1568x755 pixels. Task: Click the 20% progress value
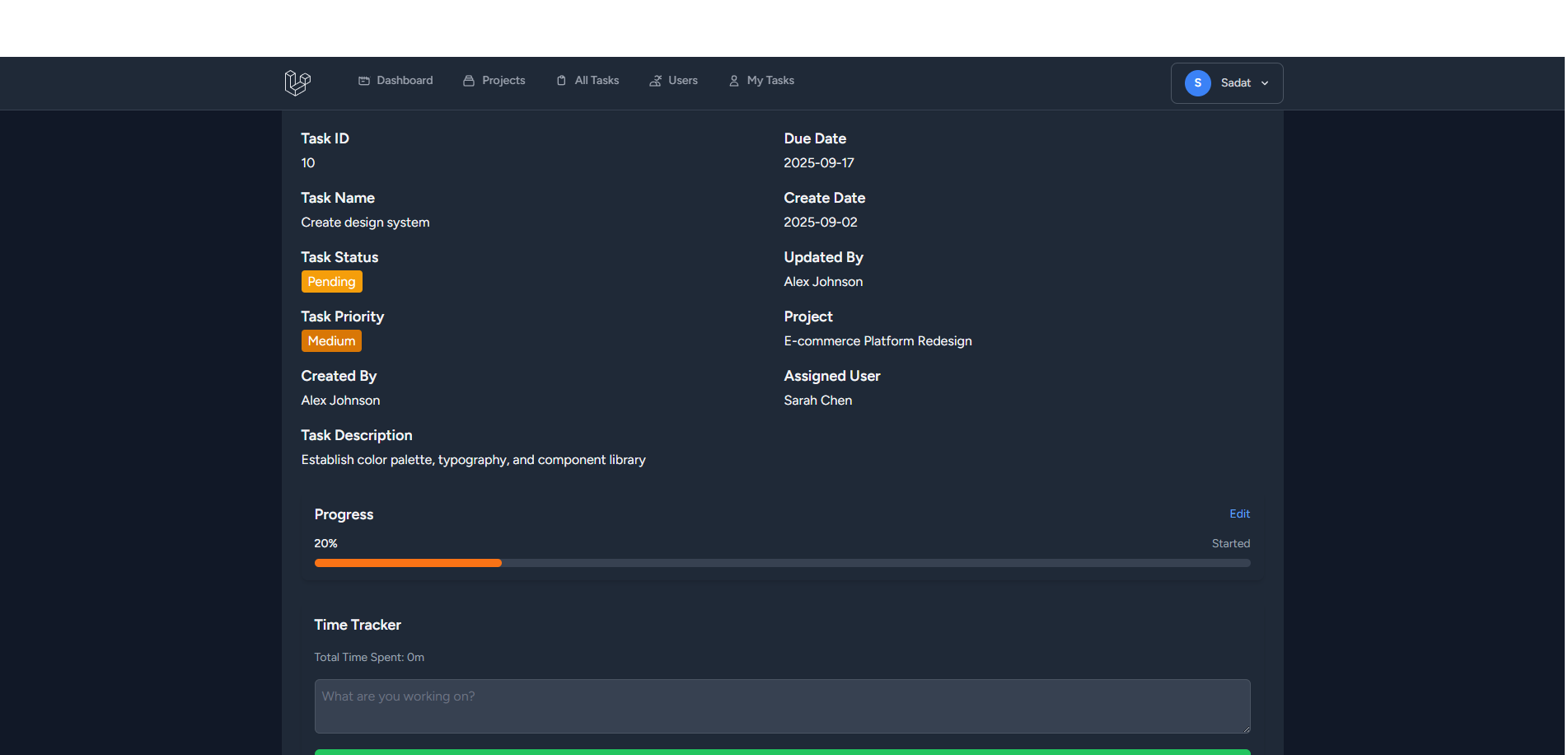[326, 543]
